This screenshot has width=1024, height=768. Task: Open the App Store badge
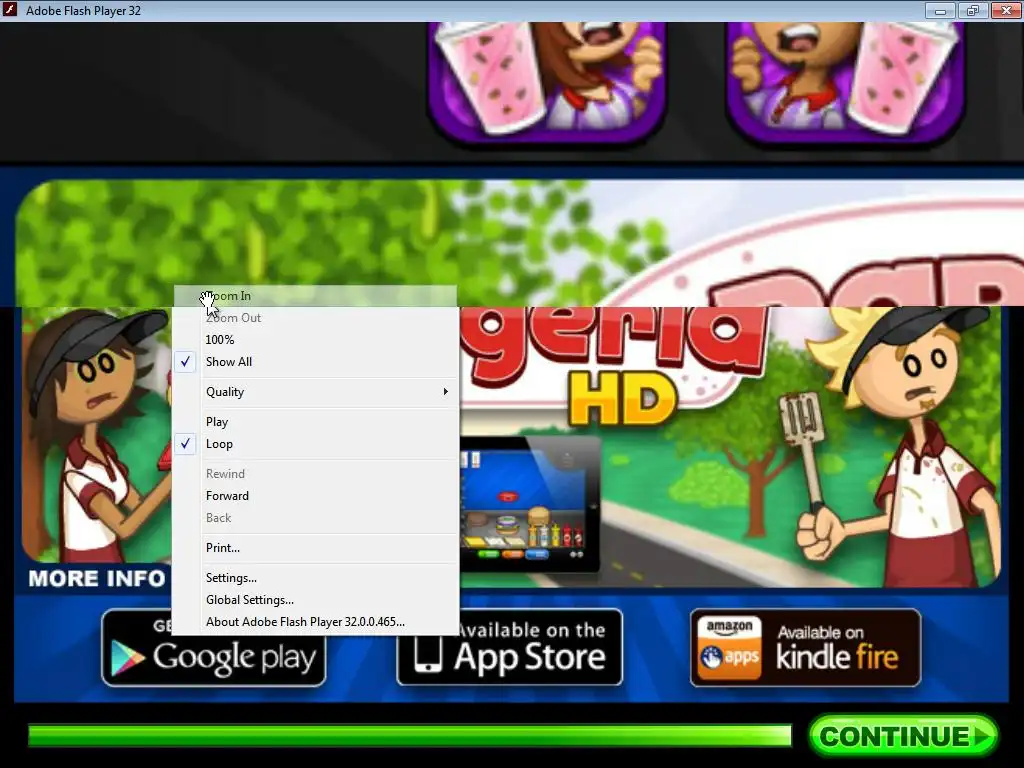pos(509,647)
